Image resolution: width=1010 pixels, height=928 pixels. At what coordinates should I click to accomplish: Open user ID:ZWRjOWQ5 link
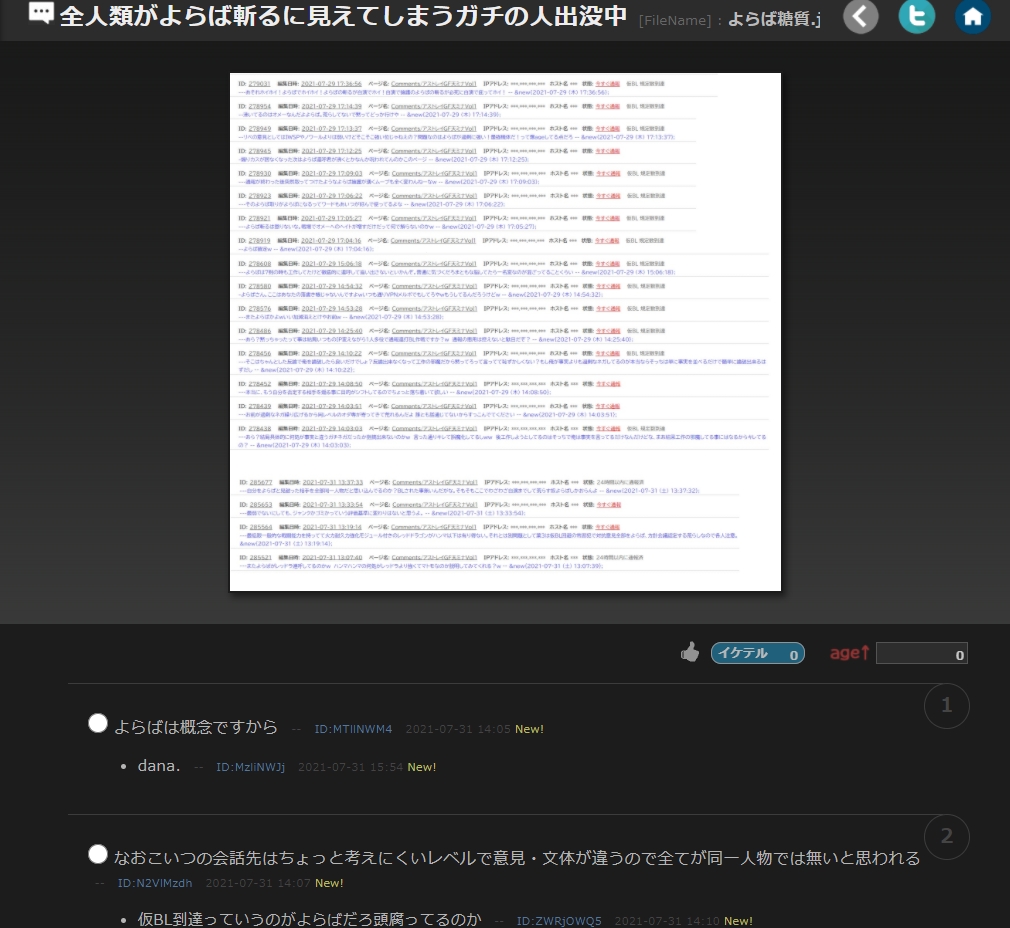(x=559, y=921)
